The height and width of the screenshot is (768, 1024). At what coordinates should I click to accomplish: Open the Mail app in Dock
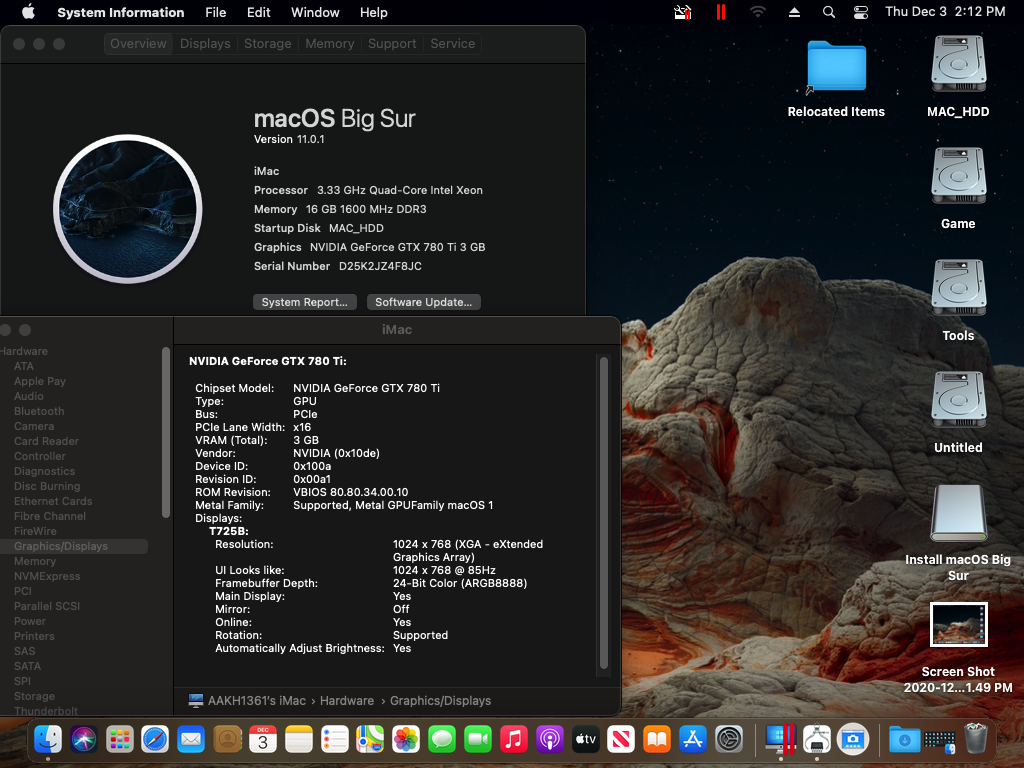(x=191, y=740)
